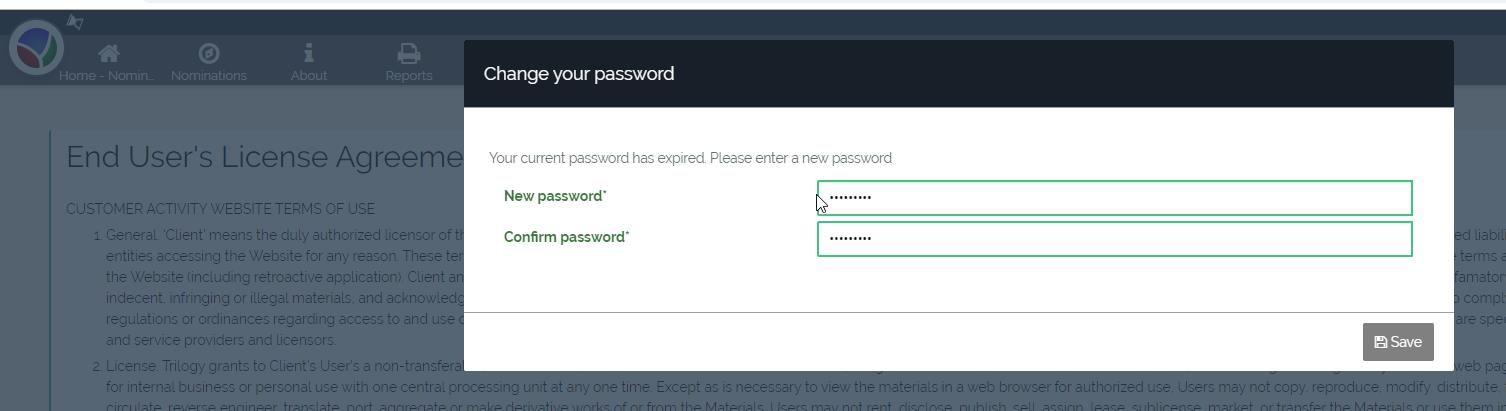Click the Reports printer icon

click(x=408, y=53)
